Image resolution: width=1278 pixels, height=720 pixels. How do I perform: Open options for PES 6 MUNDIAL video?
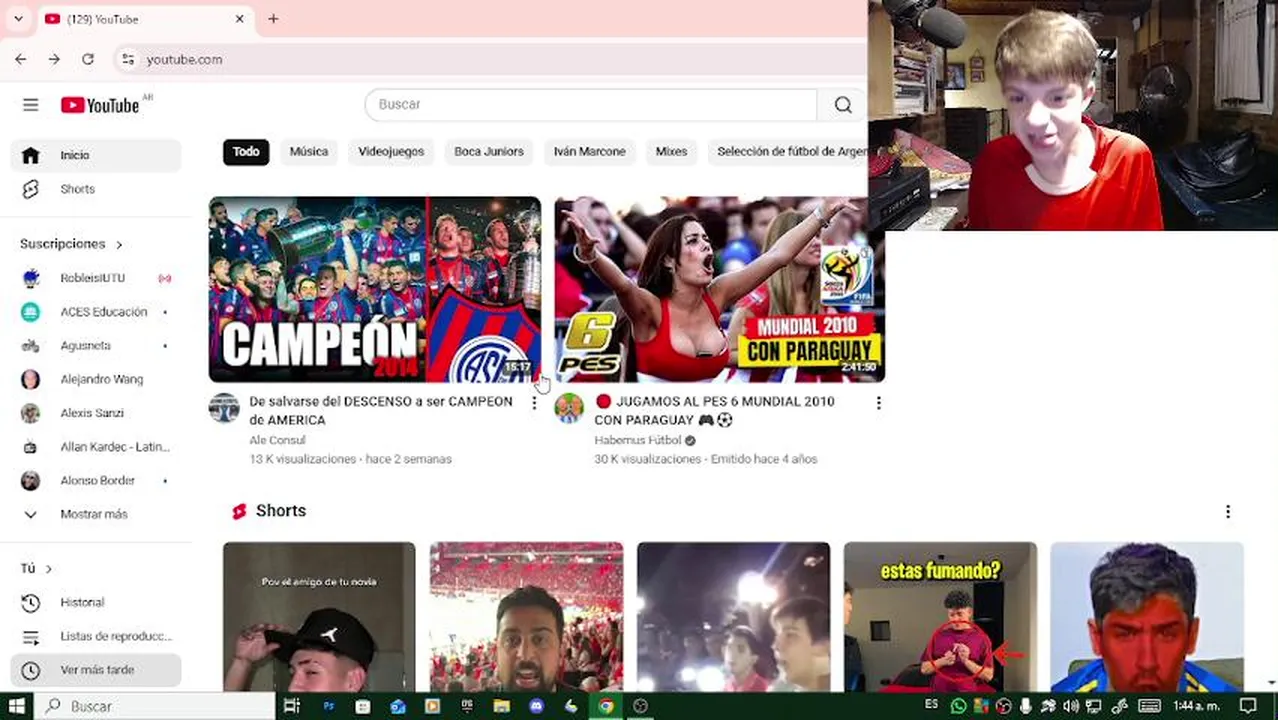(878, 403)
